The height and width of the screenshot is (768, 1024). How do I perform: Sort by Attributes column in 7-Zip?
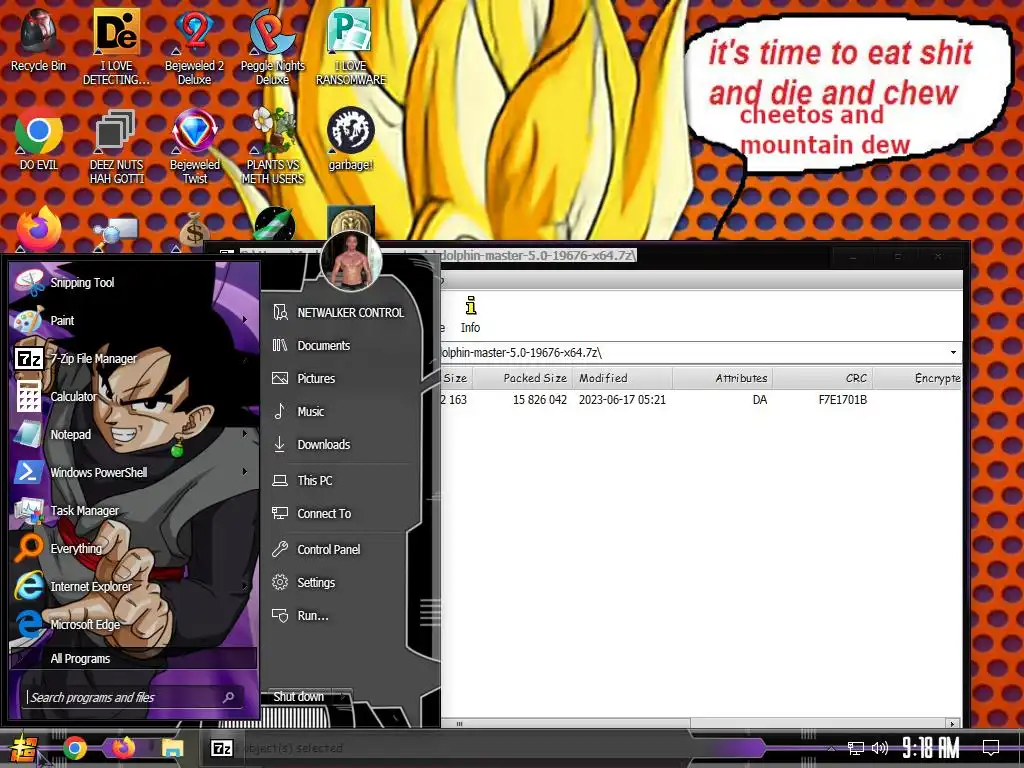point(722,378)
